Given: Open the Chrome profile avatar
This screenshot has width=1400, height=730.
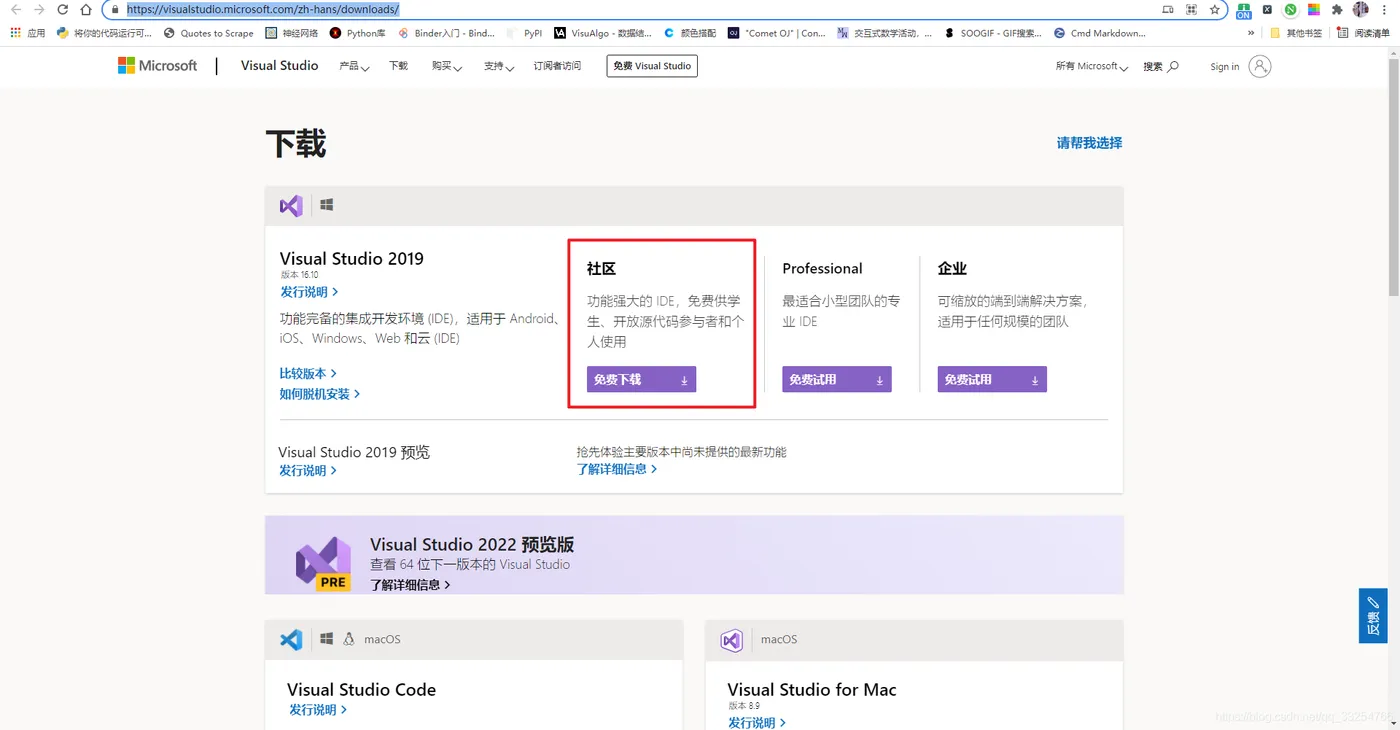Looking at the screenshot, I should point(1360,9).
